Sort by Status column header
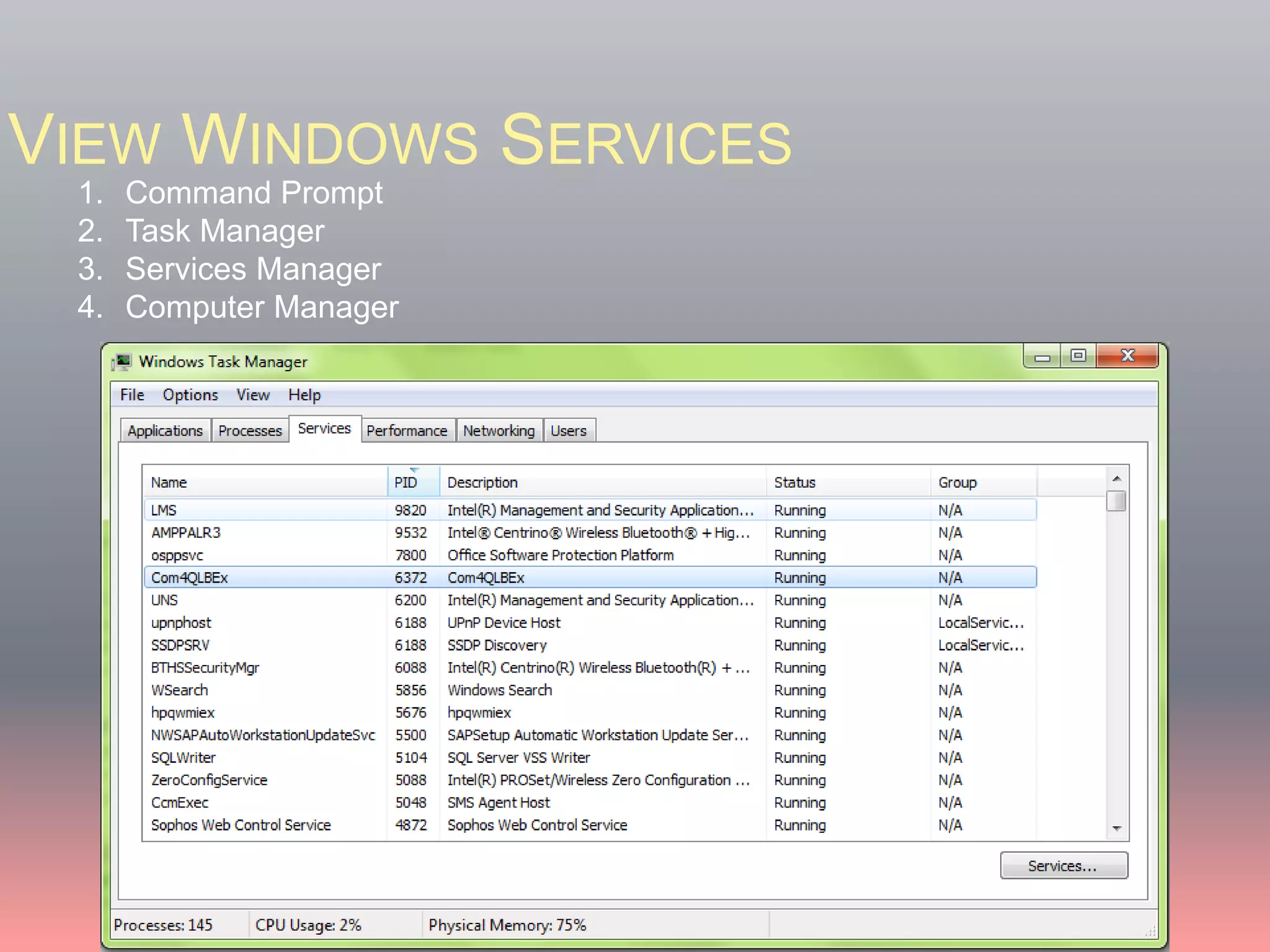Viewport: 1270px width, 952px height. 848,482
